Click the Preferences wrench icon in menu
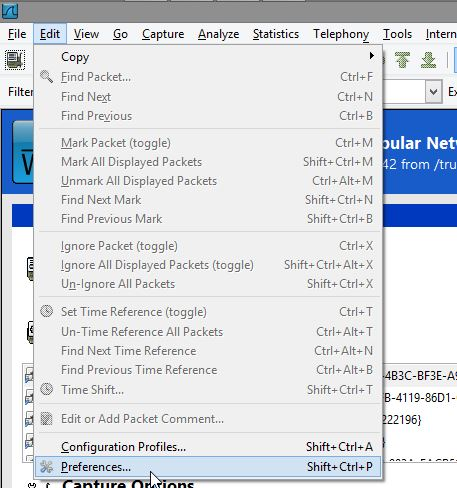The height and width of the screenshot is (488, 457). (x=47, y=467)
